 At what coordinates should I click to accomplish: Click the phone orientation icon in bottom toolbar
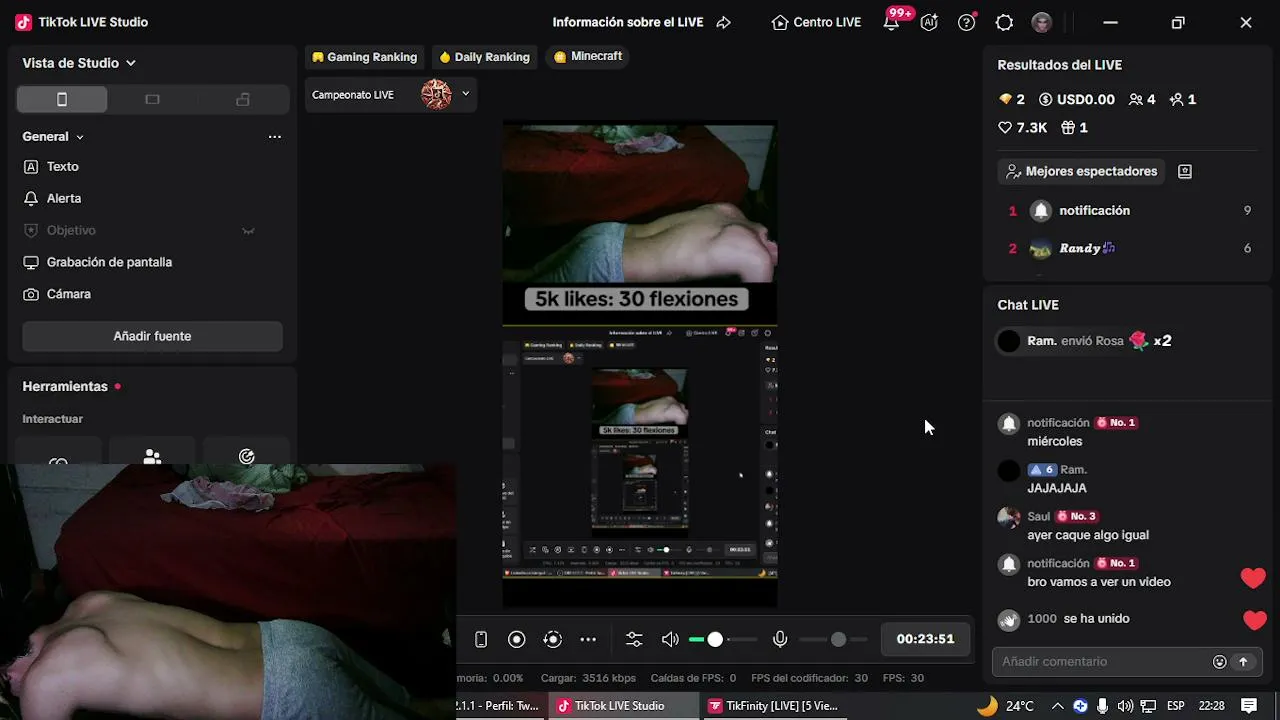tap(480, 640)
